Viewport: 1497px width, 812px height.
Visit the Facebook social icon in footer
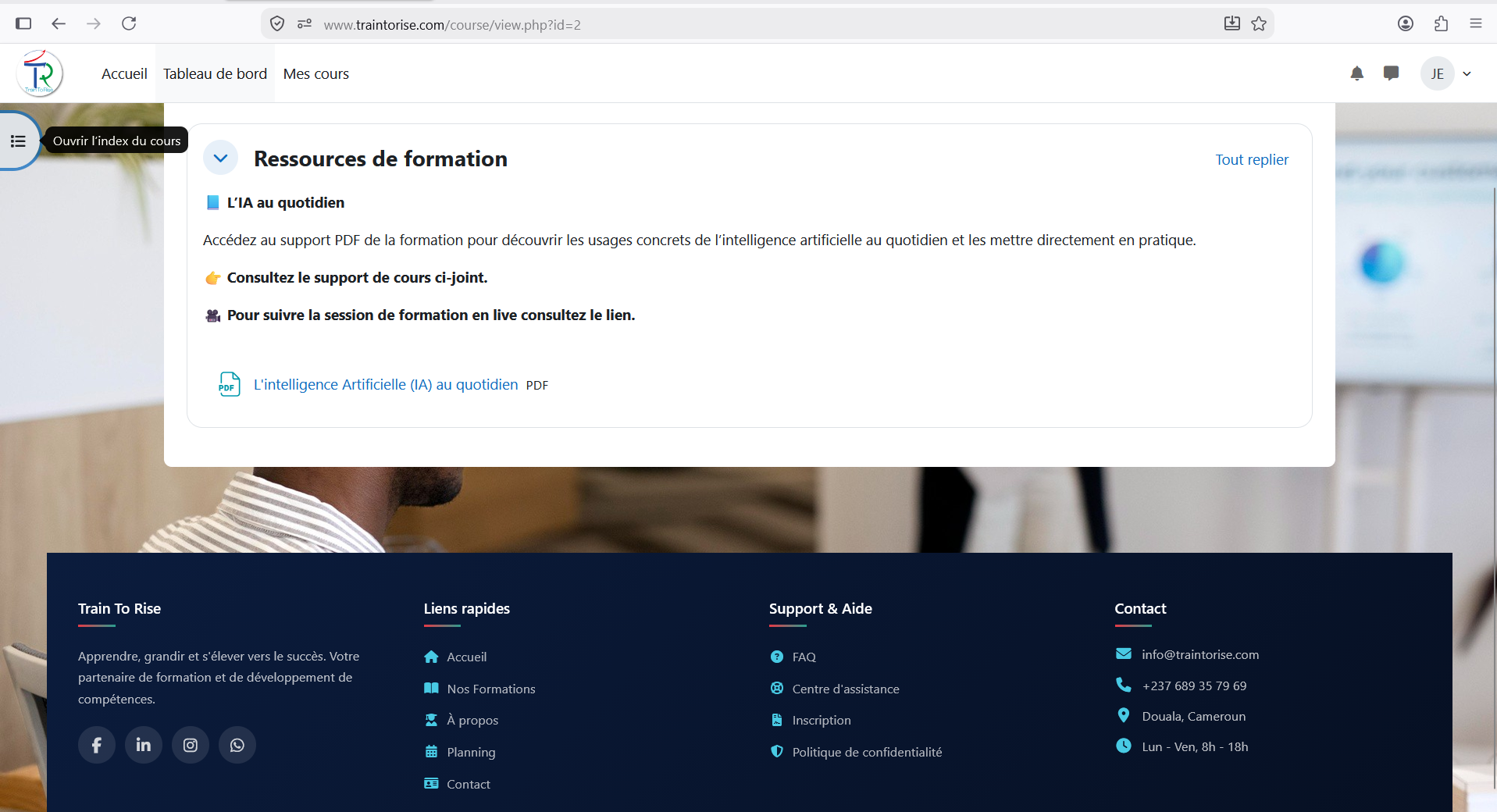pos(97,745)
